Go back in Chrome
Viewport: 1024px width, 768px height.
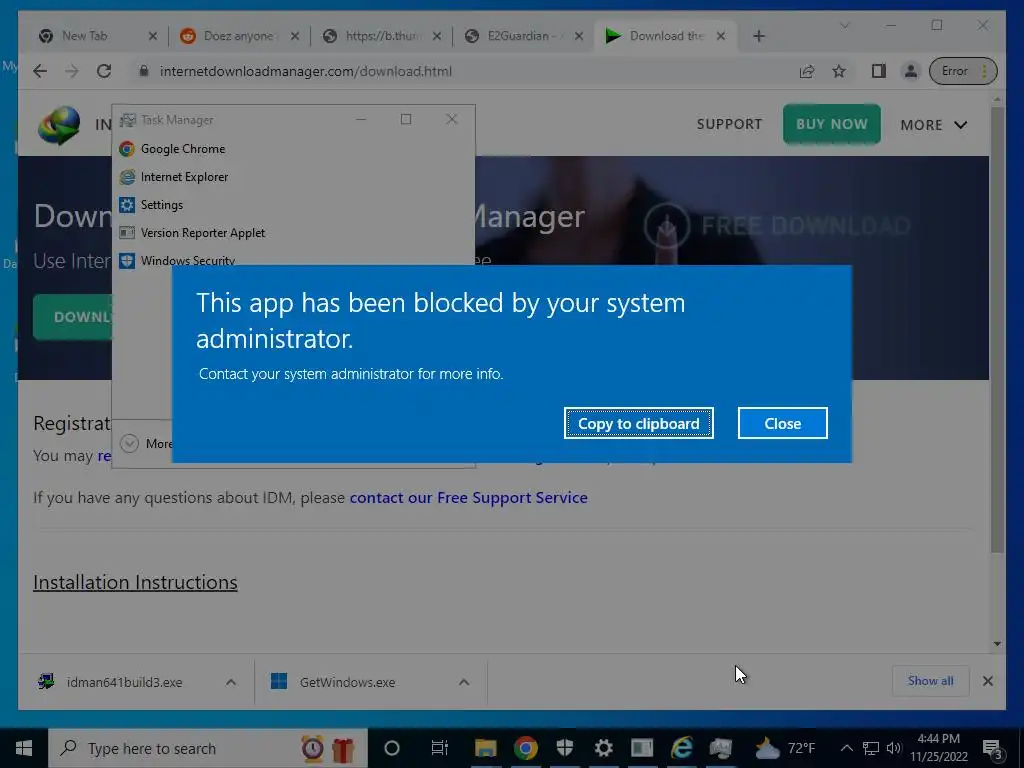(x=40, y=71)
